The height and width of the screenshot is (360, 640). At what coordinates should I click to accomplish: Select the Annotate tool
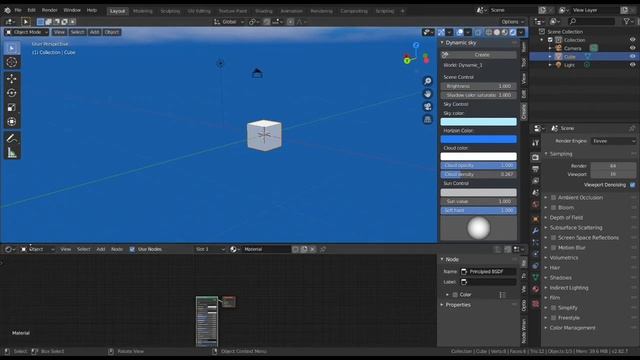pos(12,138)
